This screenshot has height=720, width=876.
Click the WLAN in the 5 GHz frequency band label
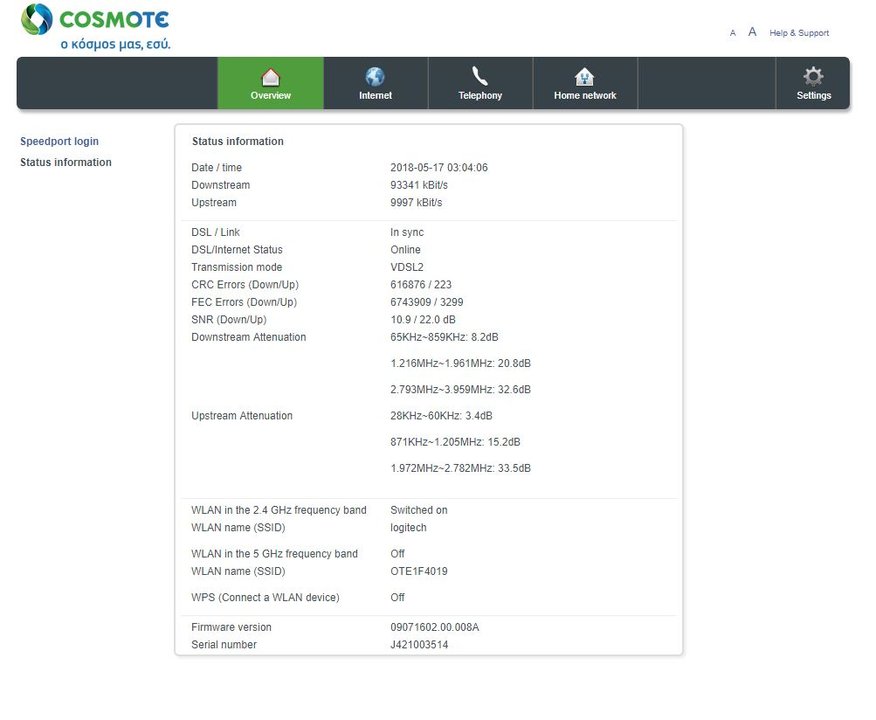[274, 554]
